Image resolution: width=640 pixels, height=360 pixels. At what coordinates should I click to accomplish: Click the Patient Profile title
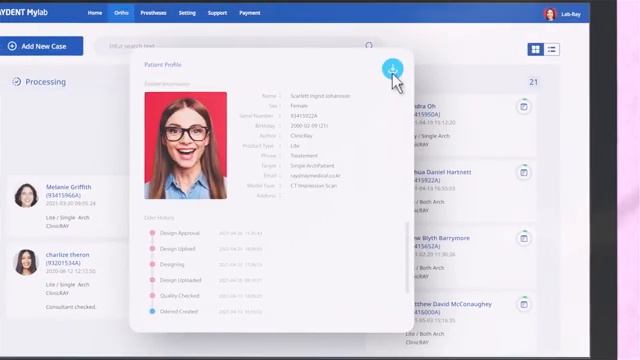(x=163, y=64)
